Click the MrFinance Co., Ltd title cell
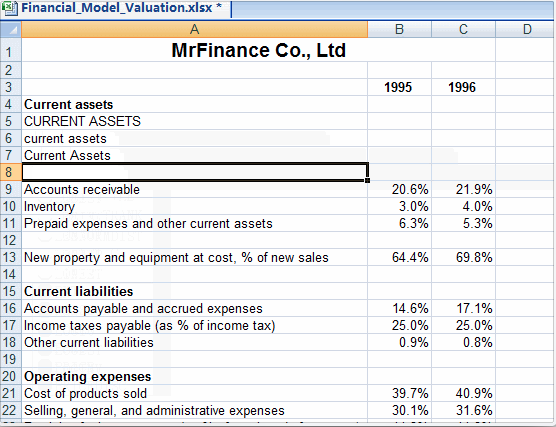556x427 pixels. coord(258,50)
